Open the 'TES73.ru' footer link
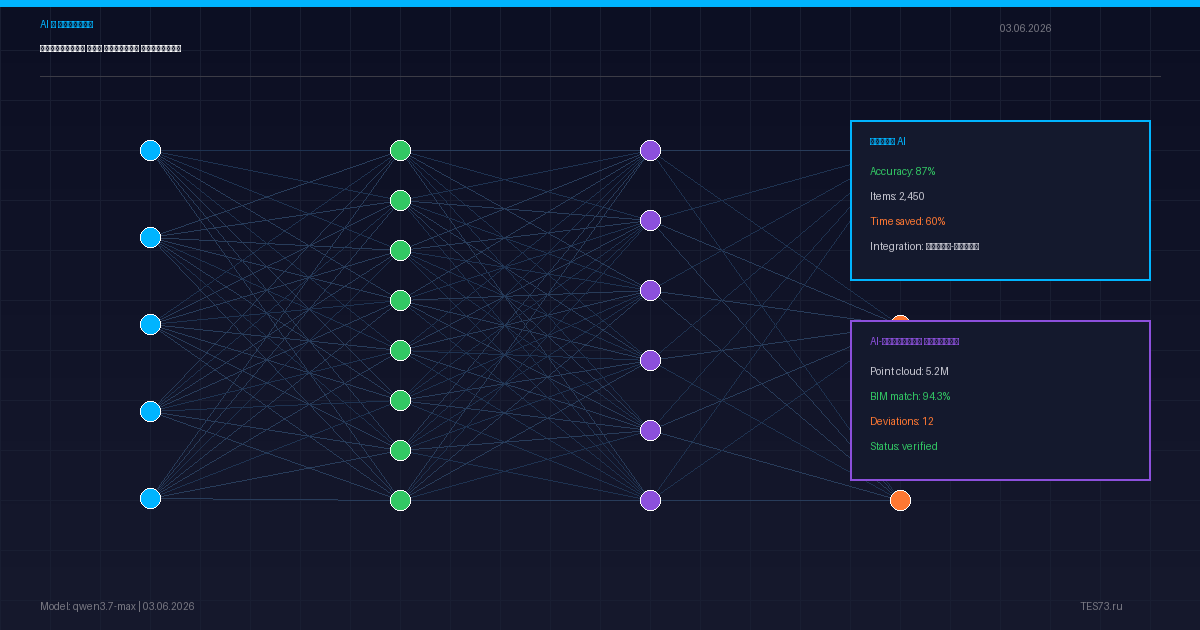The width and height of the screenshot is (1200, 630). [x=1101, y=606]
